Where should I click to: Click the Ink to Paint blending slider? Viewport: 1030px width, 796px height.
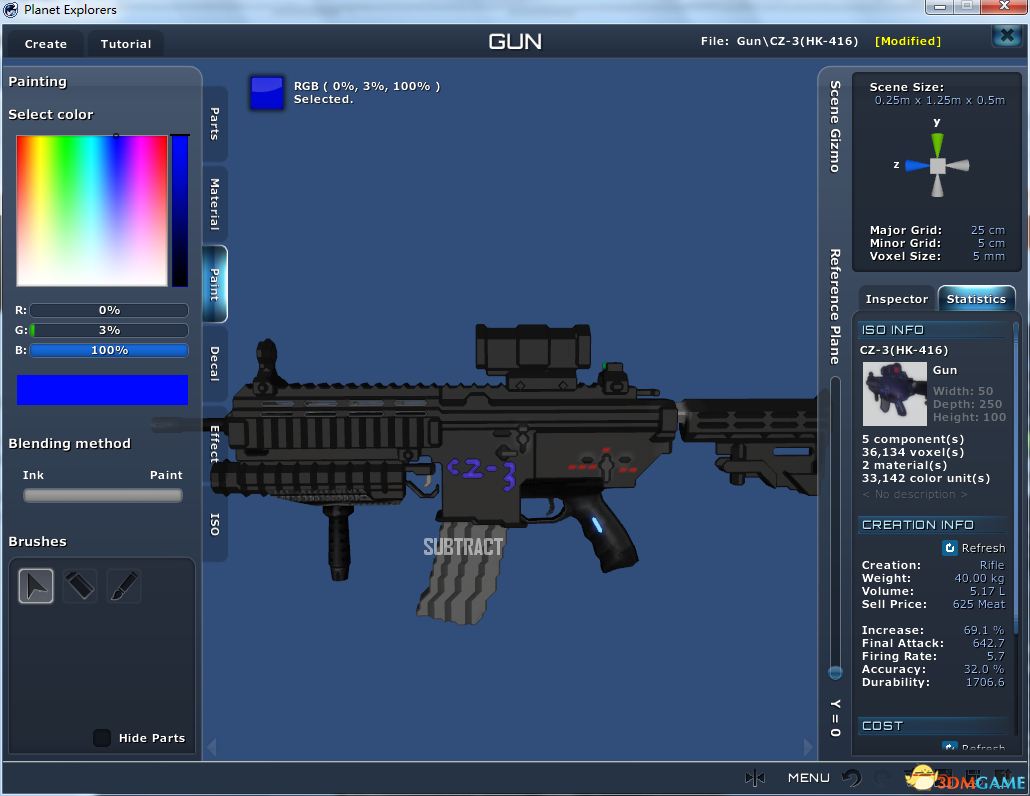pos(103,496)
